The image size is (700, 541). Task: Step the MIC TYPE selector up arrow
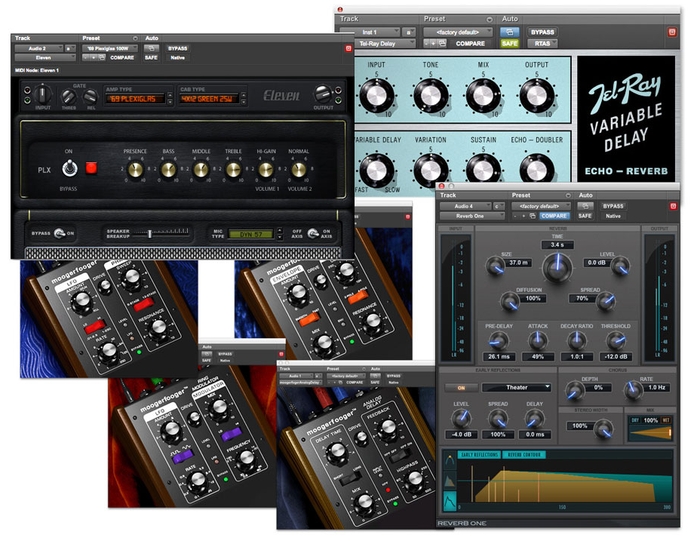280,230
